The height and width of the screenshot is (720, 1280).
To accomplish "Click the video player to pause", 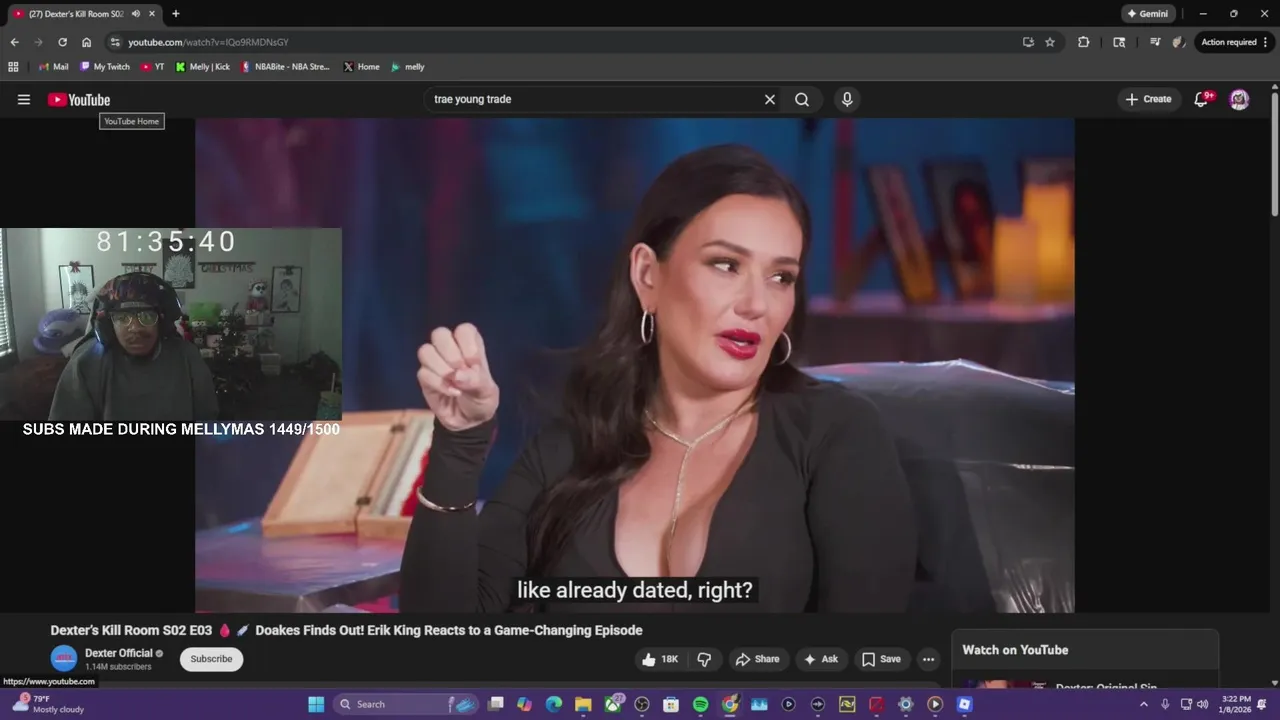I will coord(634,365).
